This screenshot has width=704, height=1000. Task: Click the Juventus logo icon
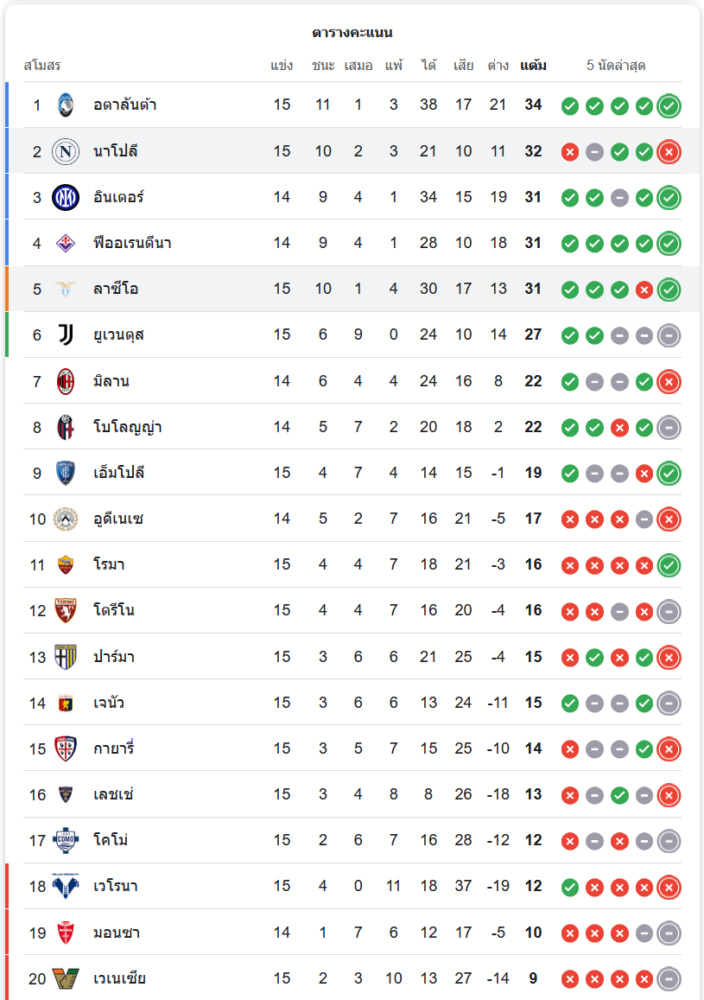(65, 335)
